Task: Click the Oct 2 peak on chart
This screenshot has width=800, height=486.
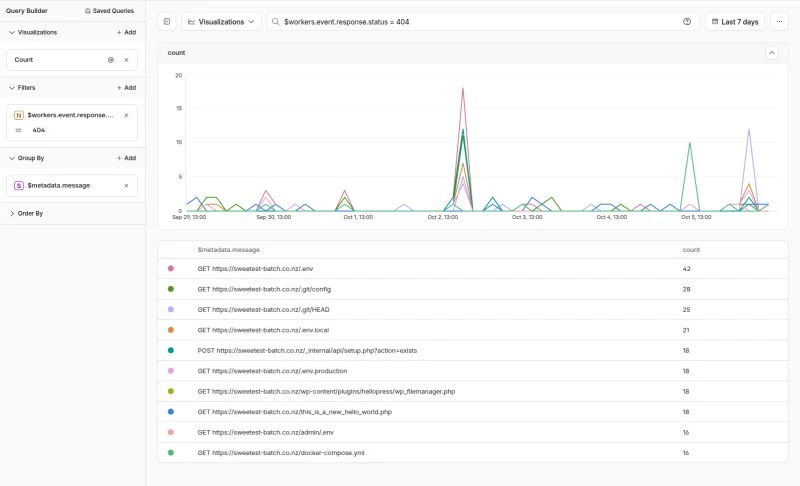Action: coord(463,88)
